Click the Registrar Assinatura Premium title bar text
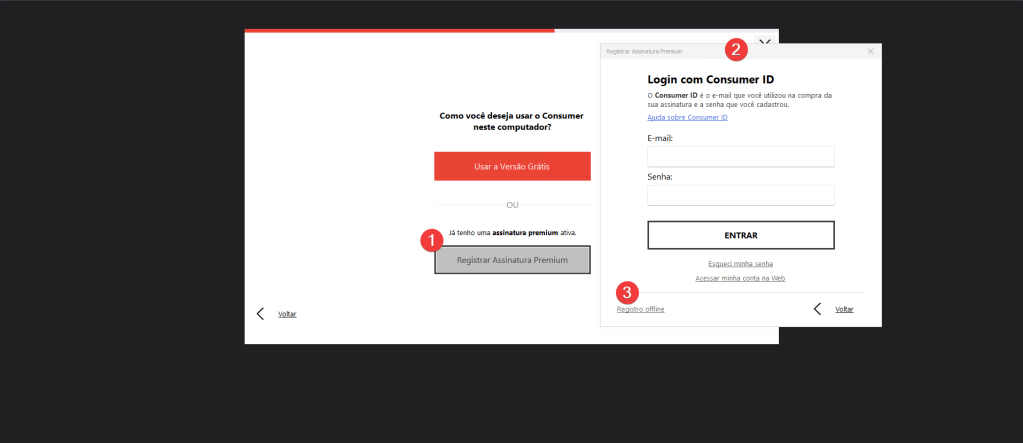The width and height of the screenshot is (1023, 443). (645, 51)
